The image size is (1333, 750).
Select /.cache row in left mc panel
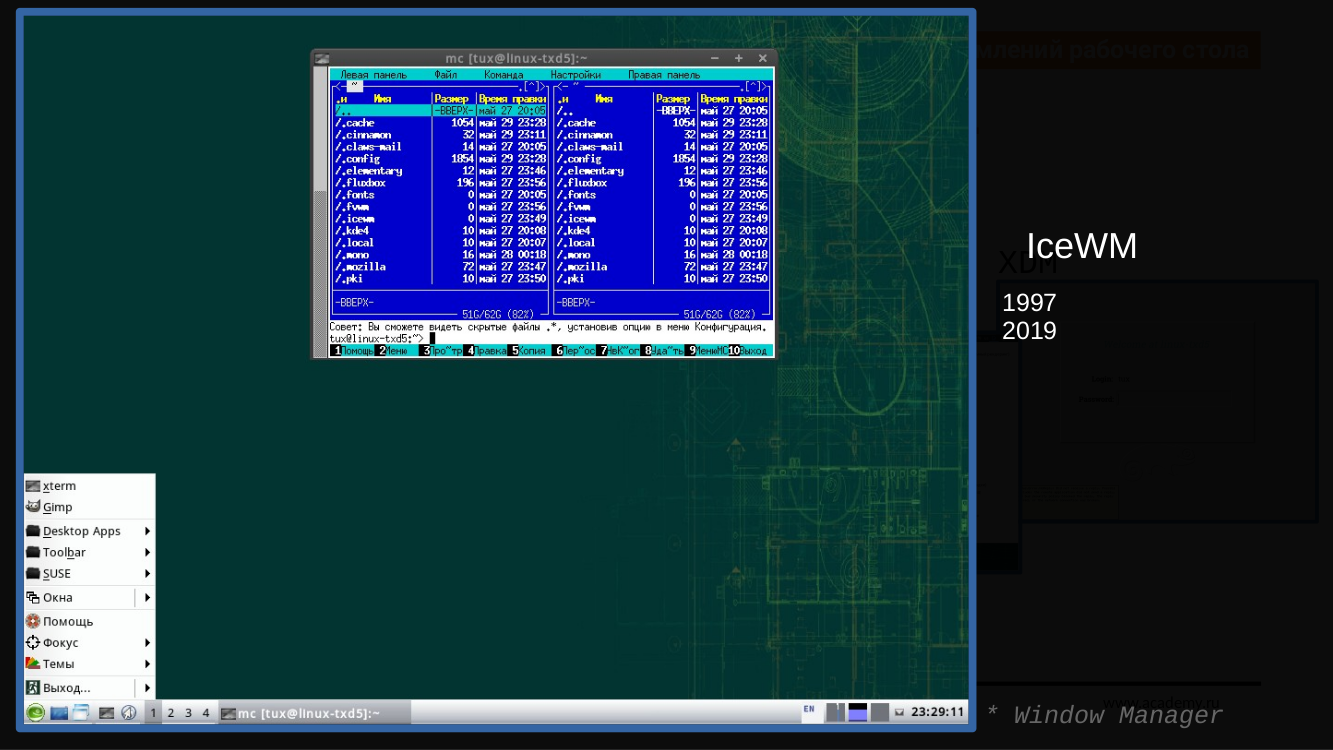(441, 123)
